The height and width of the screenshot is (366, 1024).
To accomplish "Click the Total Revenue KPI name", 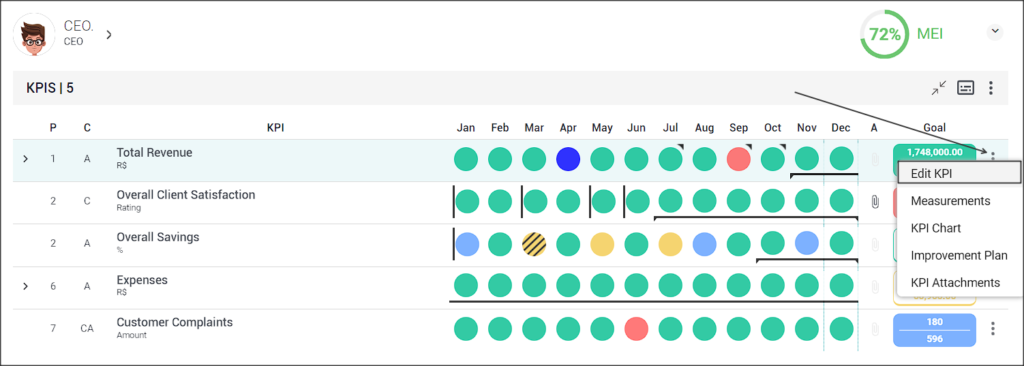I will (154, 152).
